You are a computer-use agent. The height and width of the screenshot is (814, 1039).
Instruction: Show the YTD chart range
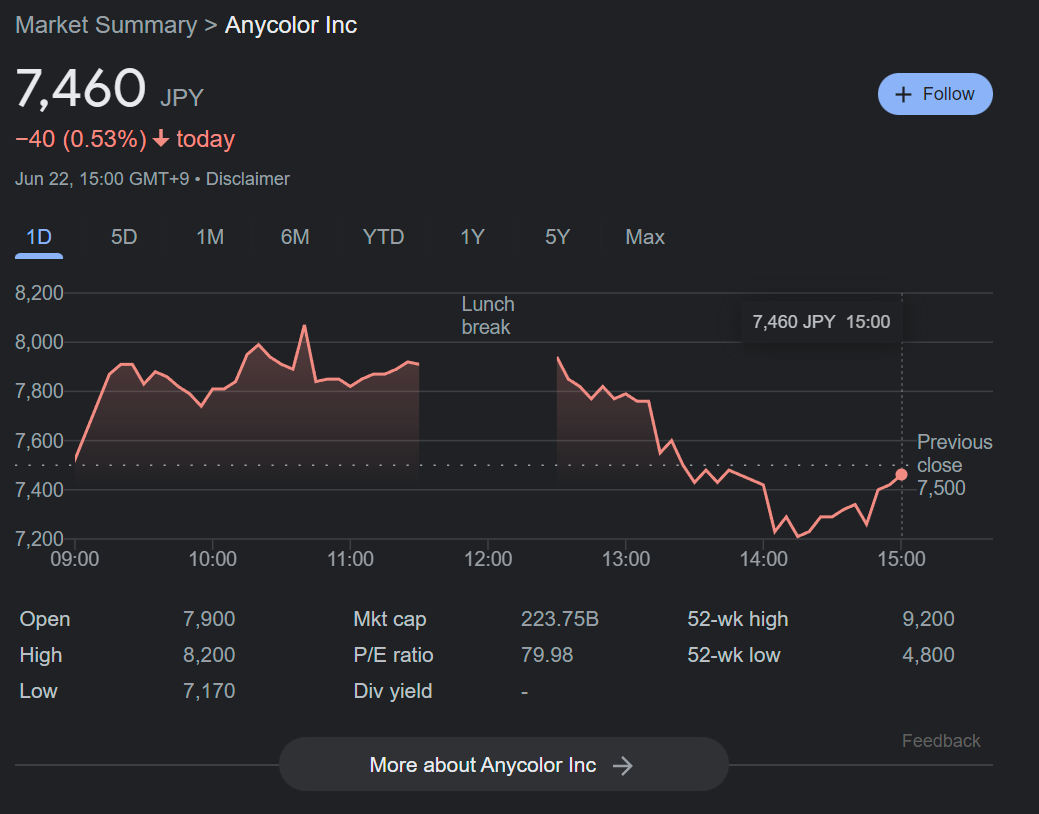[x=383, y=237]
